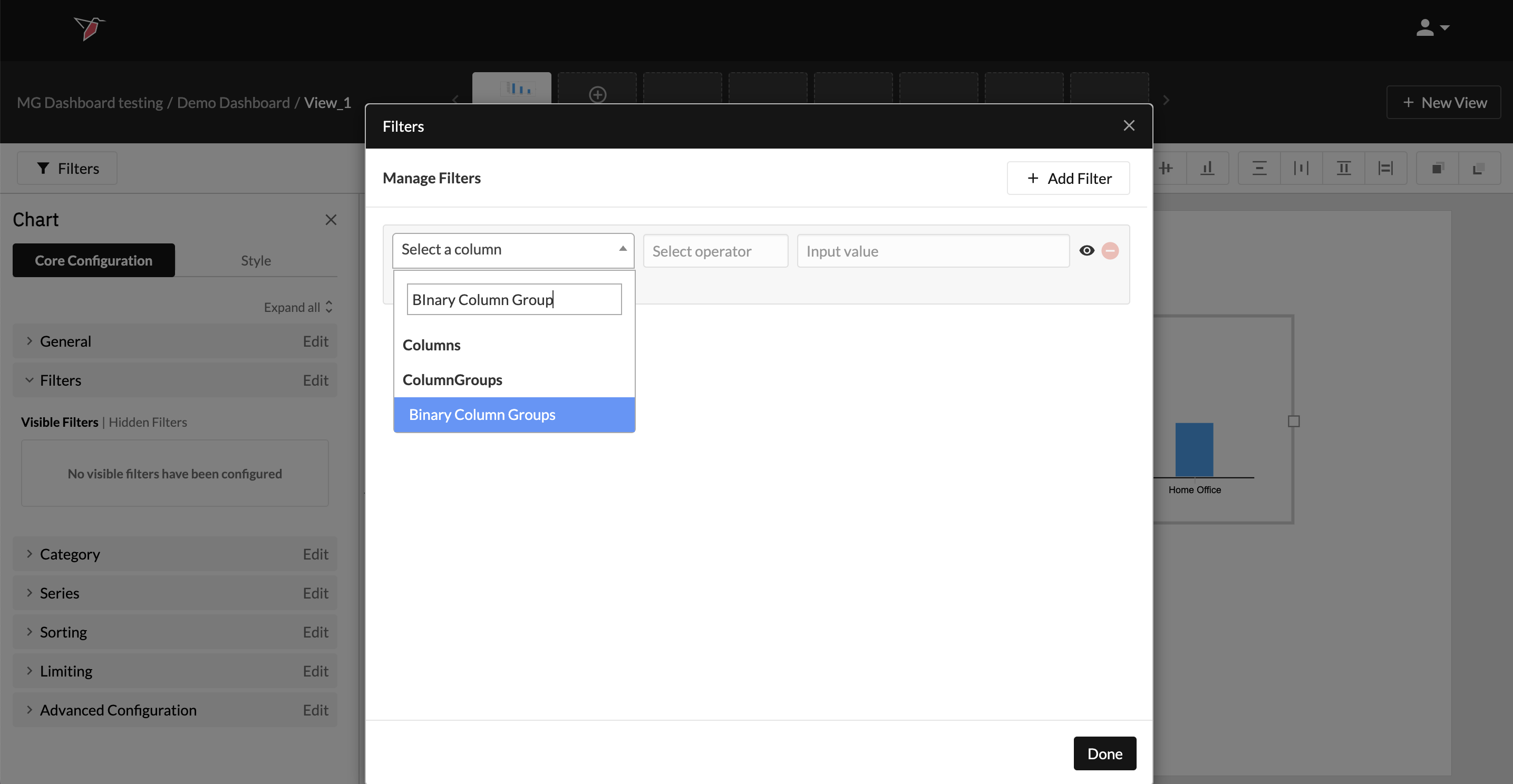Viewport: 1513px width, 784px height.
Task: Click the Input value field
Action: tap(932, 251)
